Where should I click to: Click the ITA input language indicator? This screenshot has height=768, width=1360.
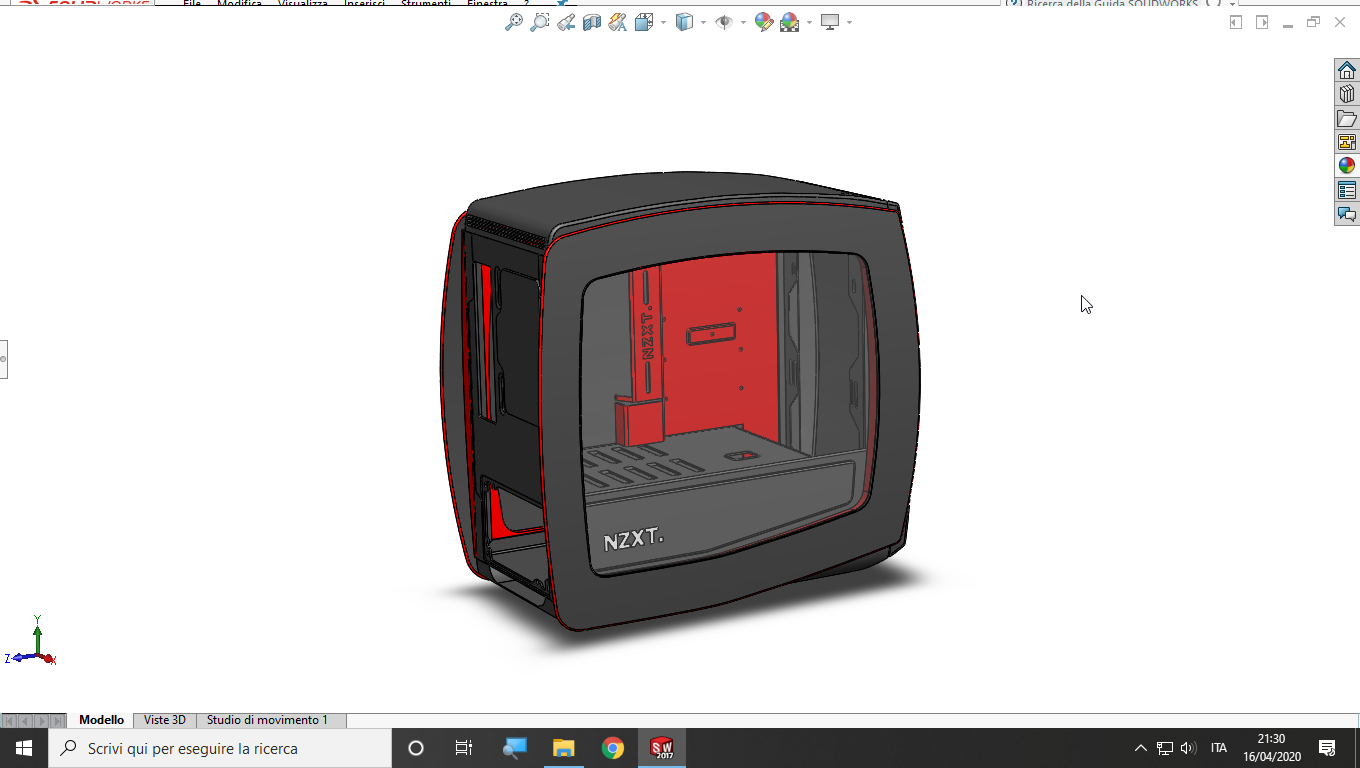[x=1219, y=748]
